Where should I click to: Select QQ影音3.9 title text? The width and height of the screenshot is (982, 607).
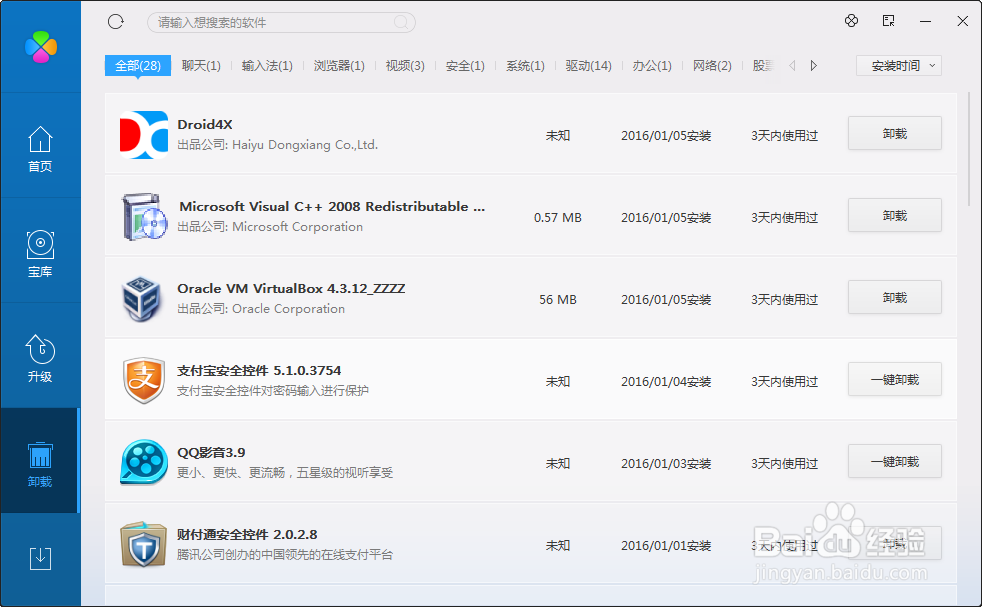(x=211, y=452)
